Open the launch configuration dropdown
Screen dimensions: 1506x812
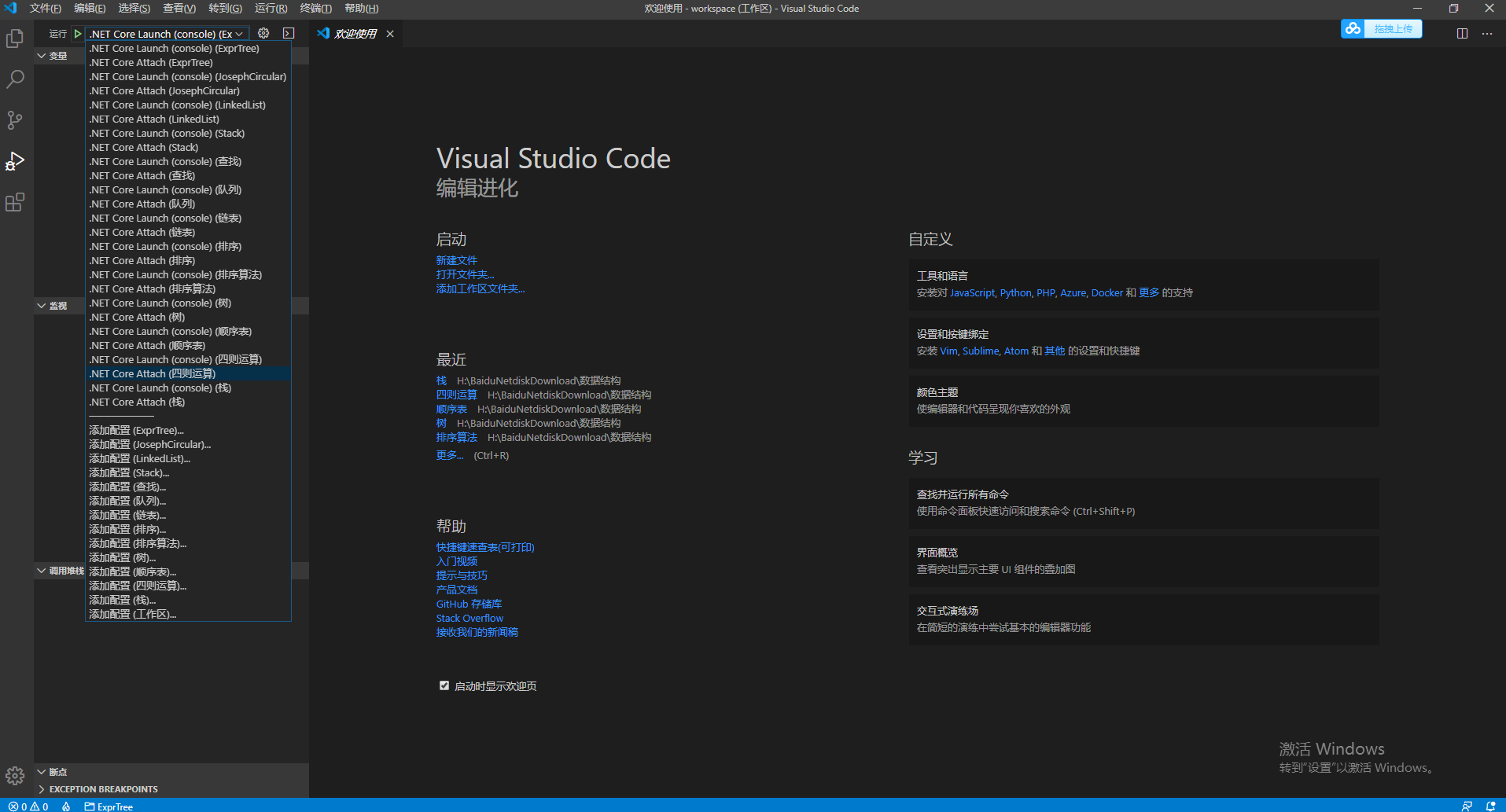(167, 34)
